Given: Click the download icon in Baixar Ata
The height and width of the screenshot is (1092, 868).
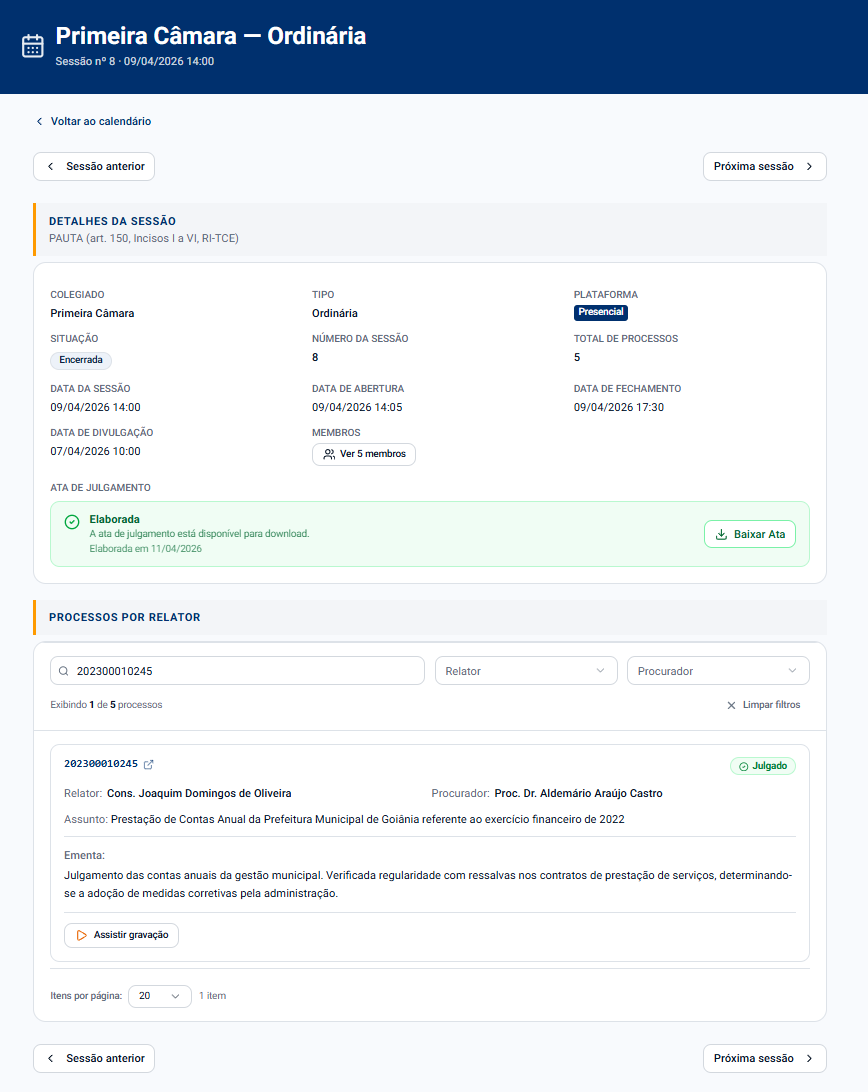Looking at the screenshot, I should (x=721, y=534).
